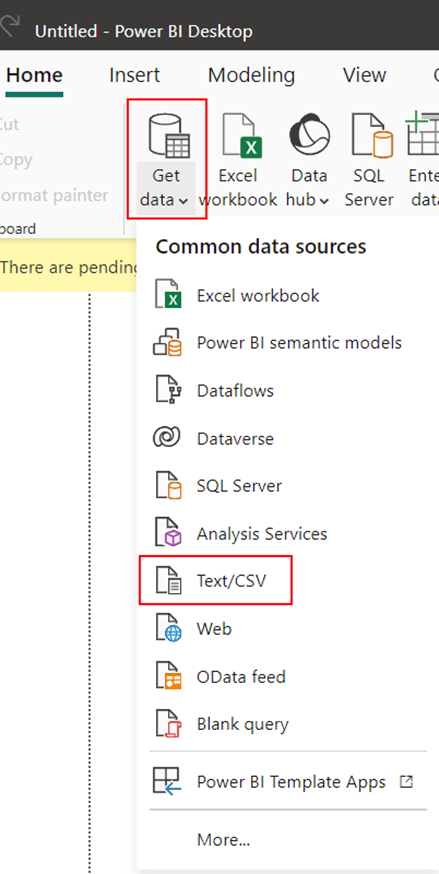Click the Data hub icon
The width and height of the screenshot is (439, 874).
[x=309, y=135]
